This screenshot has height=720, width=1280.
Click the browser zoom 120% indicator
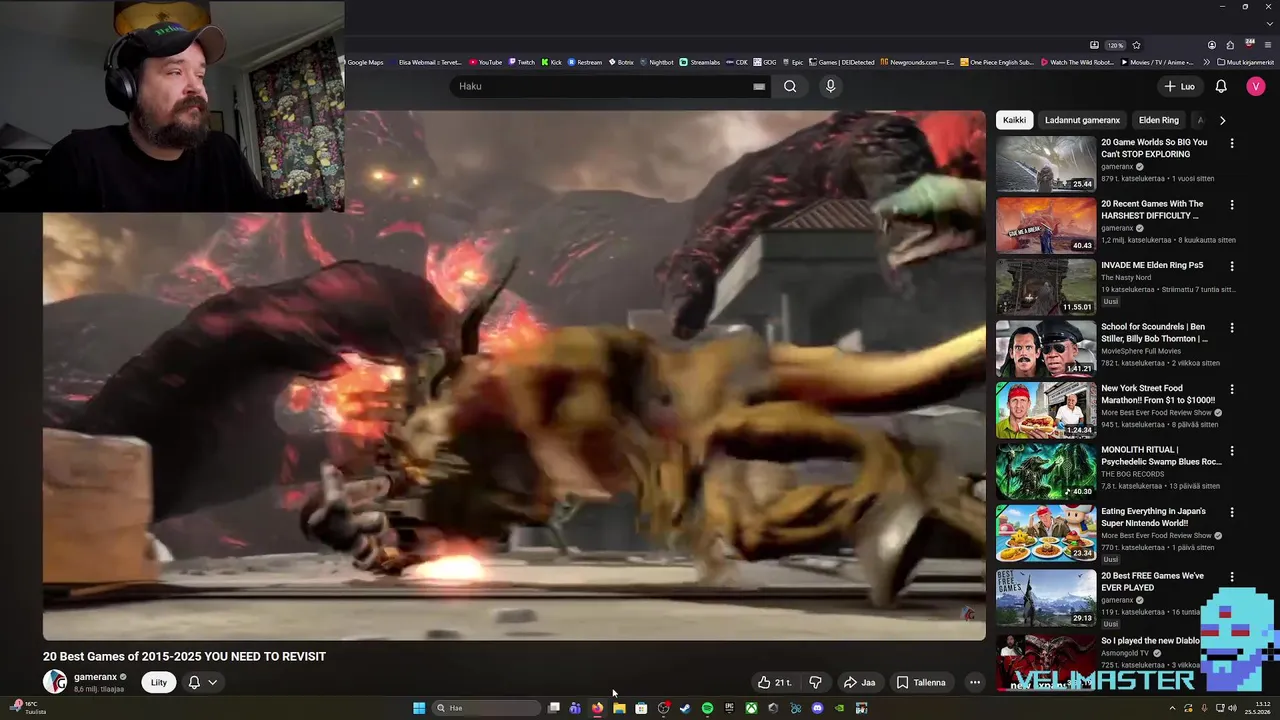point(1115,45)
